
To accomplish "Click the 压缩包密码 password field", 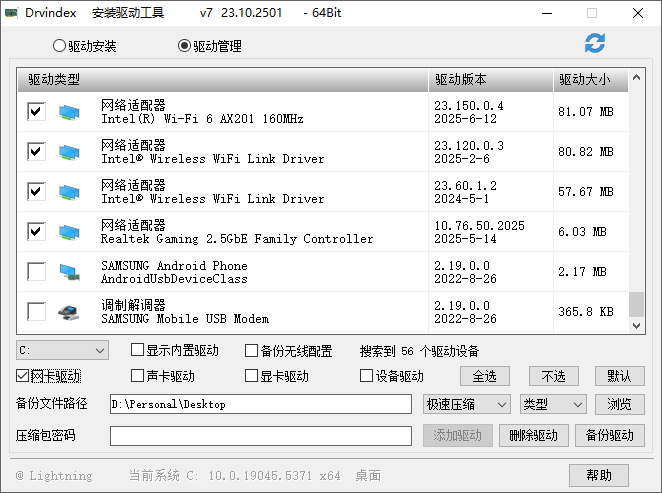I will [261, 436].
